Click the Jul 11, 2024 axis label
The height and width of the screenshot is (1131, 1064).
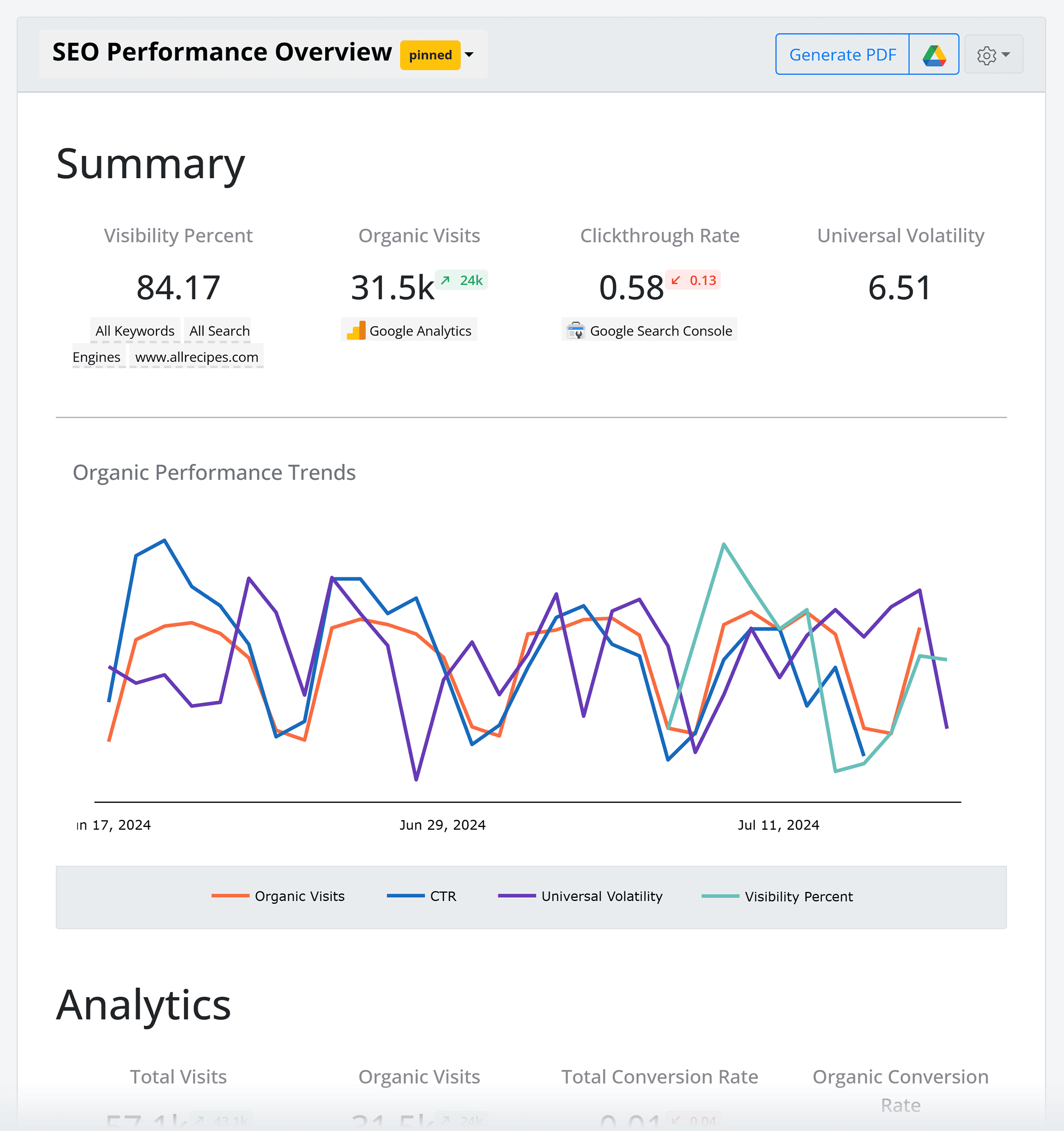pos(778,825)
